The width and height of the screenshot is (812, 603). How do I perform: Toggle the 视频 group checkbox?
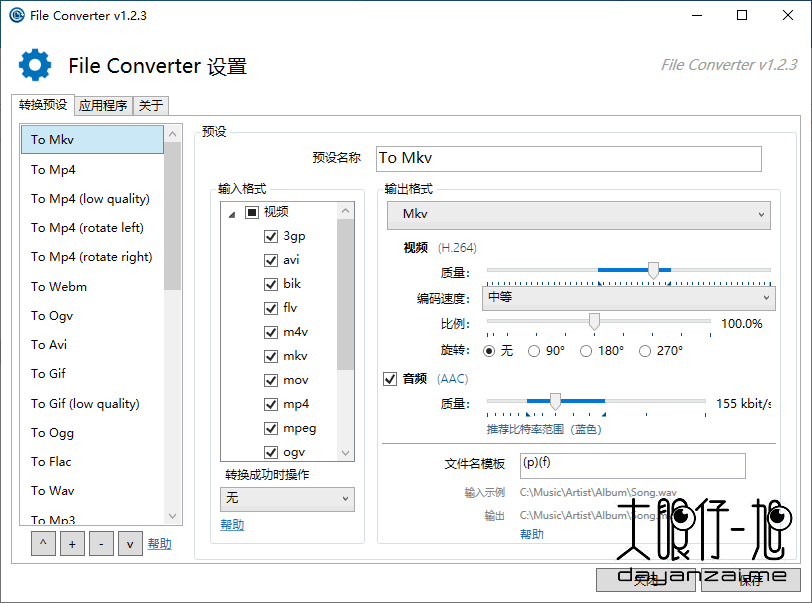(x=252, y=212)
